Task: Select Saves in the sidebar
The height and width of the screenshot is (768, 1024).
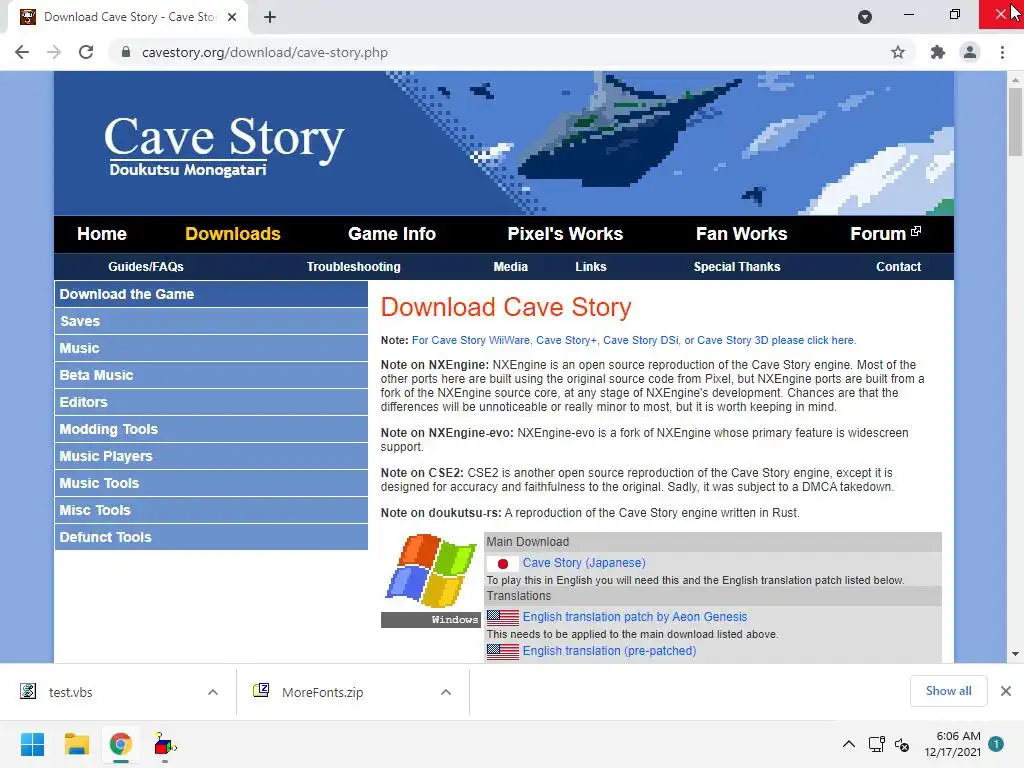Action: pyautogui.click(x=212, y=321)
